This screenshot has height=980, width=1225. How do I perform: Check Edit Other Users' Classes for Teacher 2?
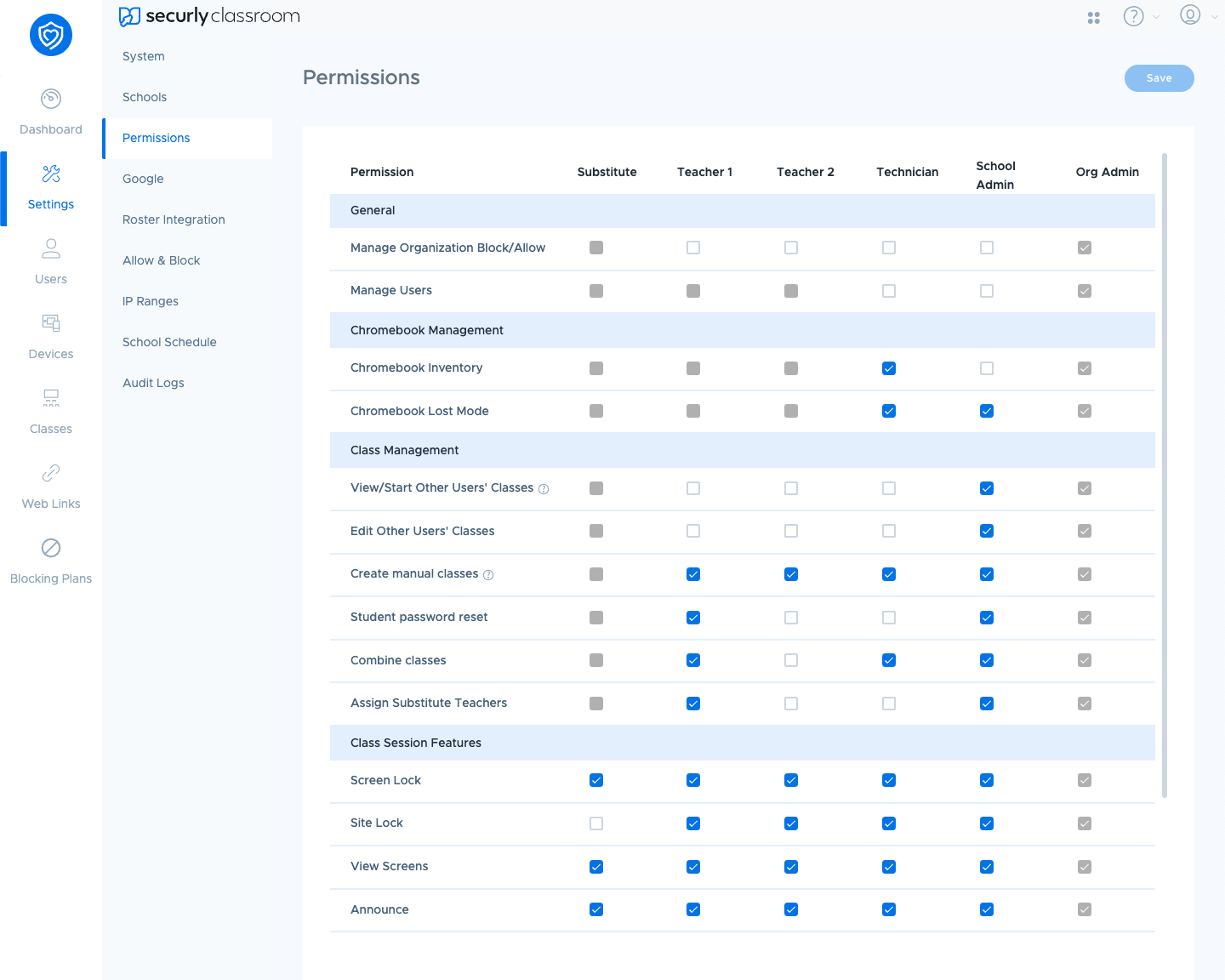(x=791, y=531)
